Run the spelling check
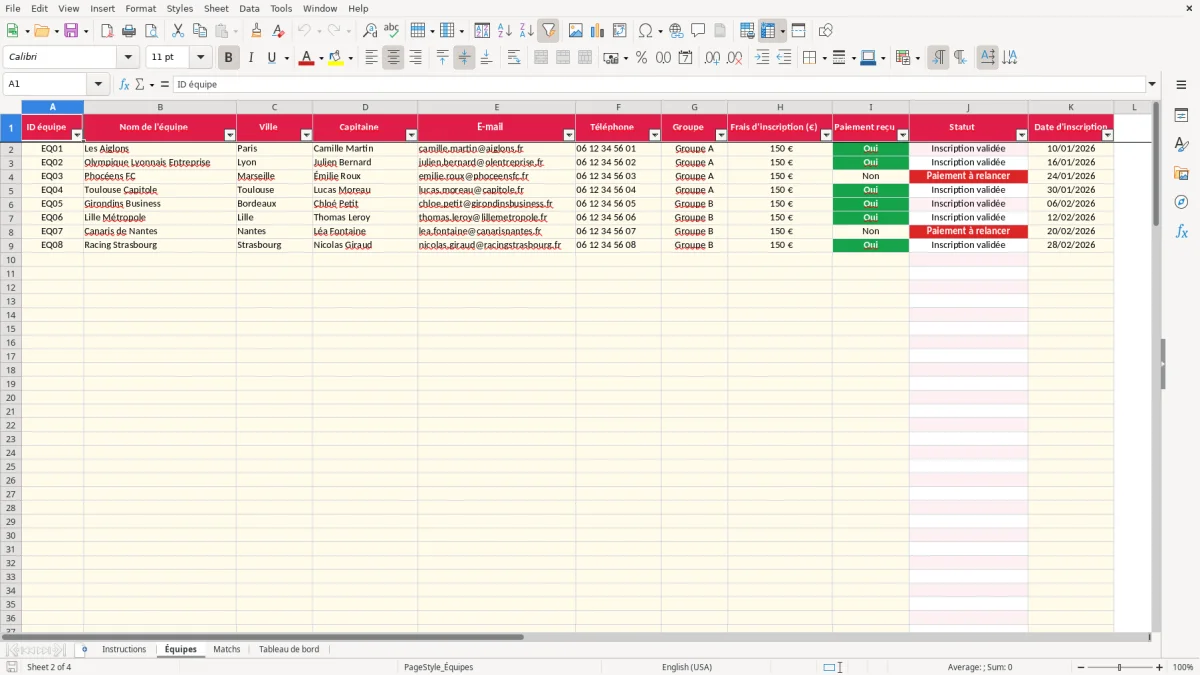Screen dimensions: 1200x675 (392, 31)
